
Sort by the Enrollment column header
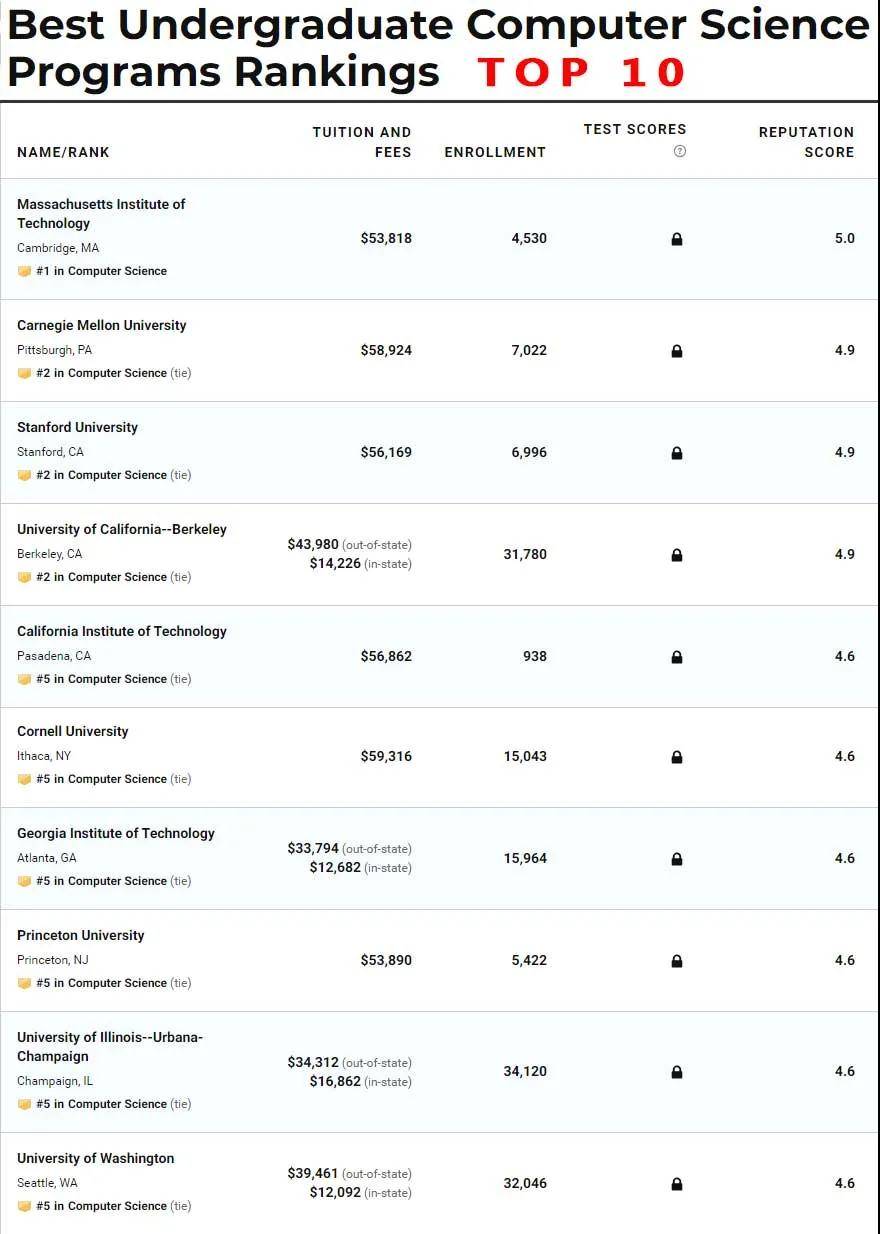[495, 152]
